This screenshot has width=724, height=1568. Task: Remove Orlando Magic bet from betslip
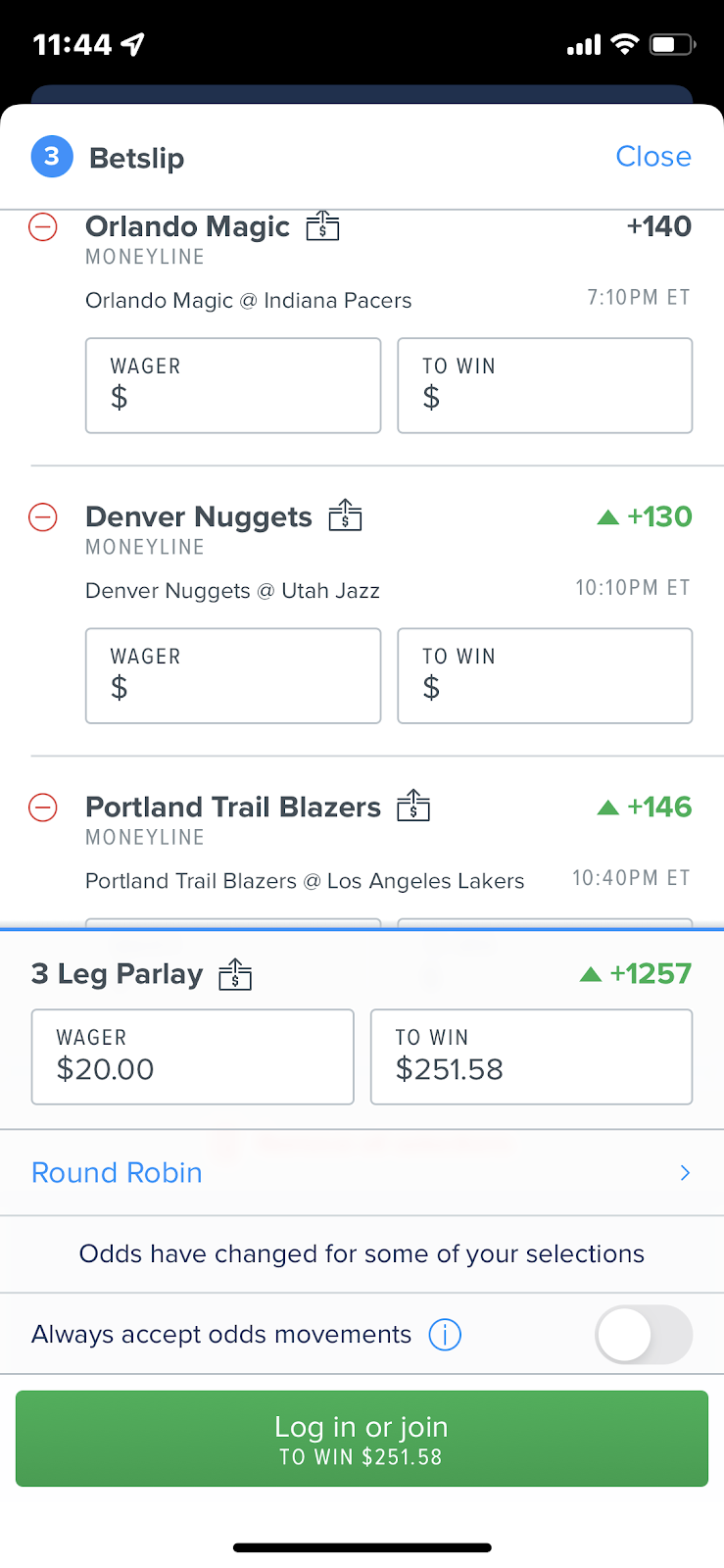point(43,227)
